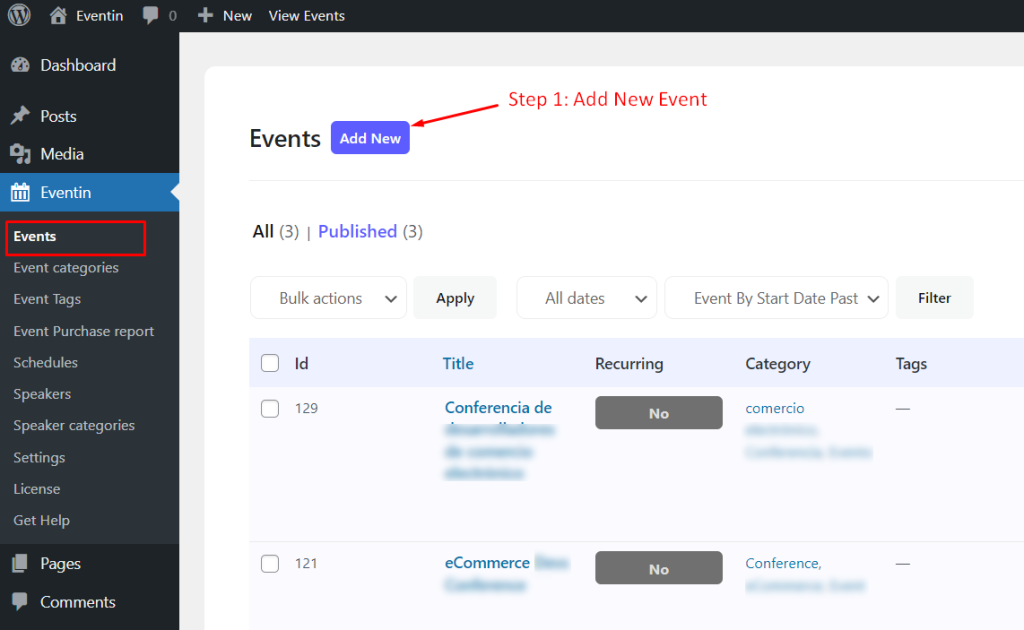Click the id value 129
1024x630 pixels.
[306, 408]
